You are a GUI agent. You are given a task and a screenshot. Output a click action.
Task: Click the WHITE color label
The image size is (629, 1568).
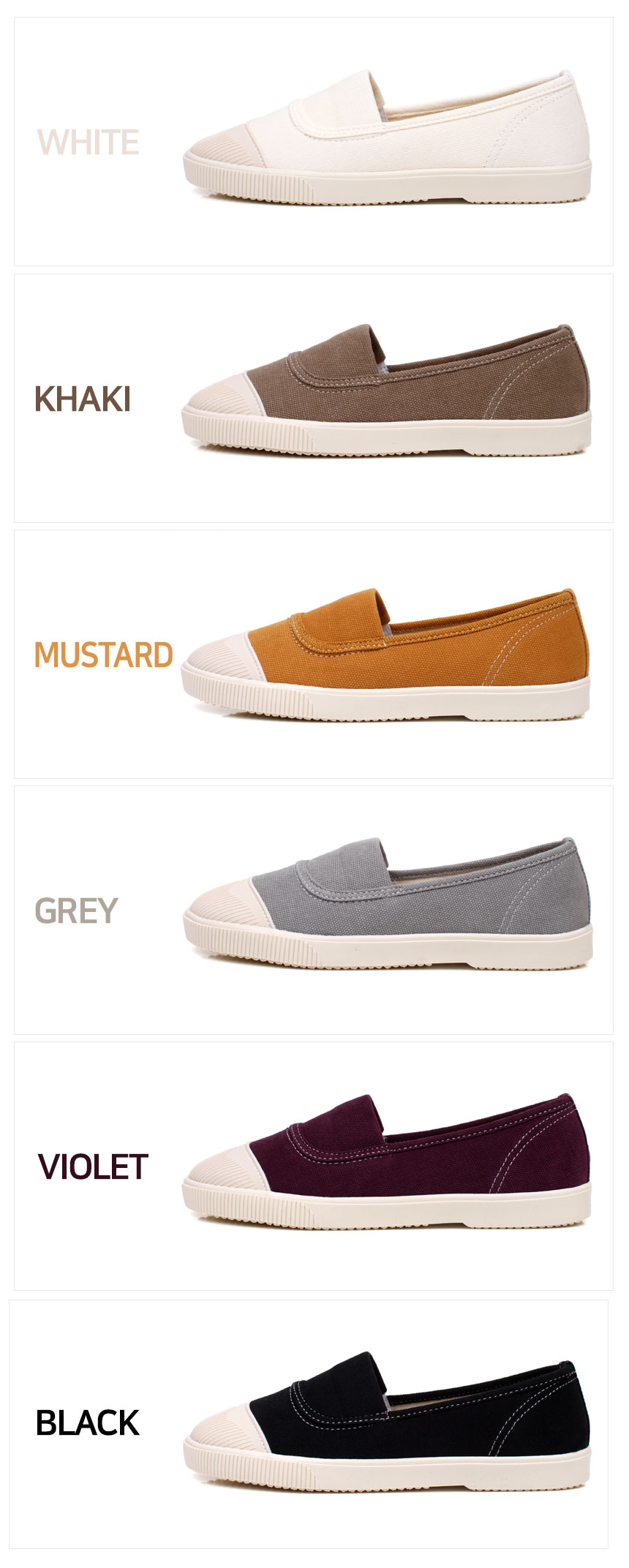[x=88, y=143]
